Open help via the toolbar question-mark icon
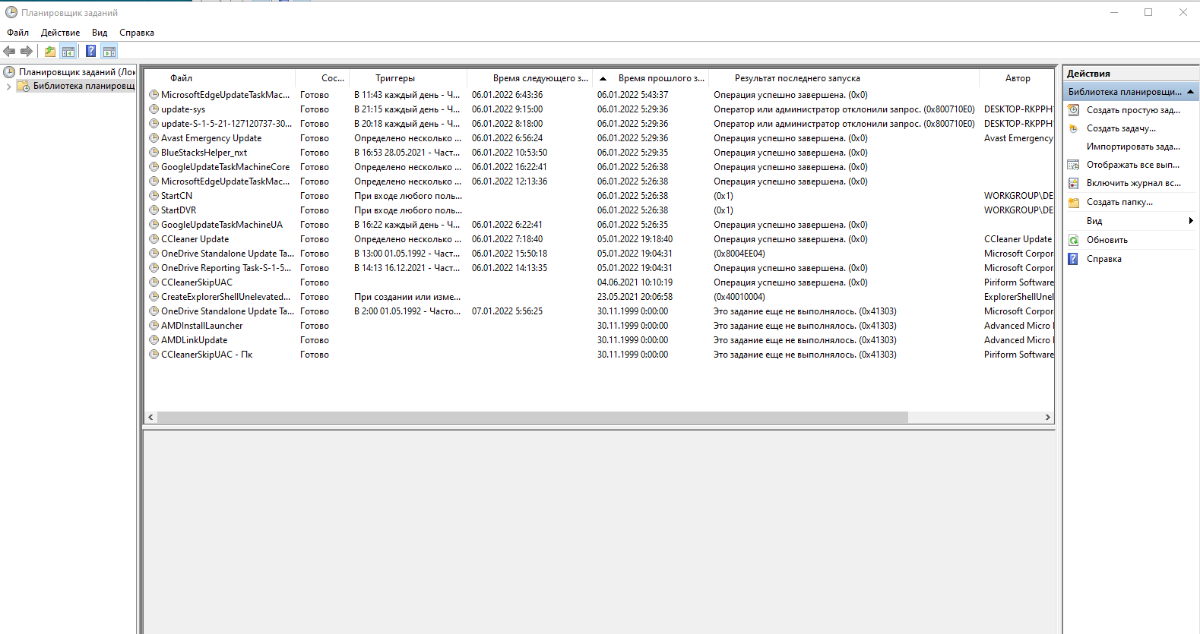 (x=91, y=51)
